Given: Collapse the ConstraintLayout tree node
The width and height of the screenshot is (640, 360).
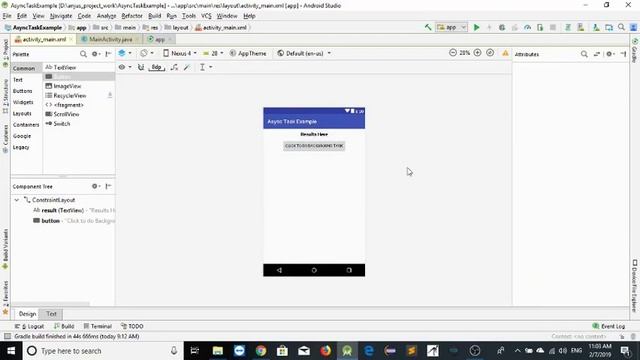Looking at the screenshot, I should coord(17,200).
